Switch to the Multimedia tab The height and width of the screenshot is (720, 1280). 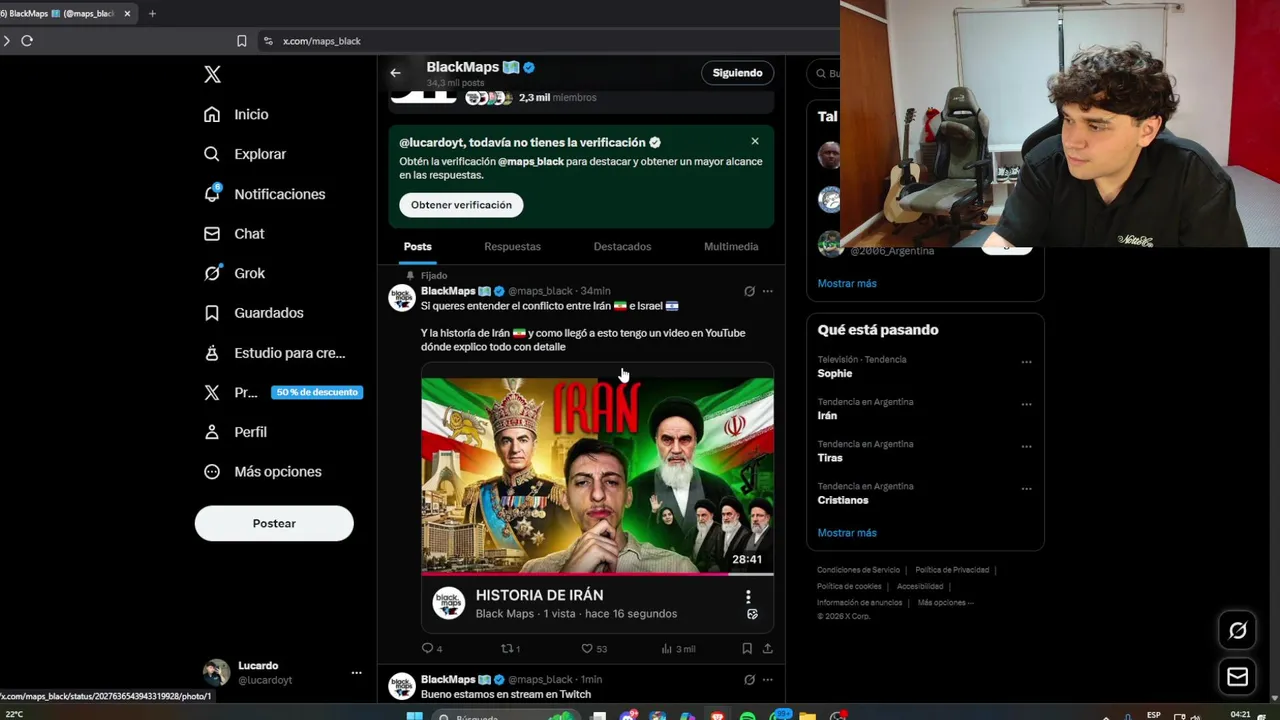(x=731, y=246)
